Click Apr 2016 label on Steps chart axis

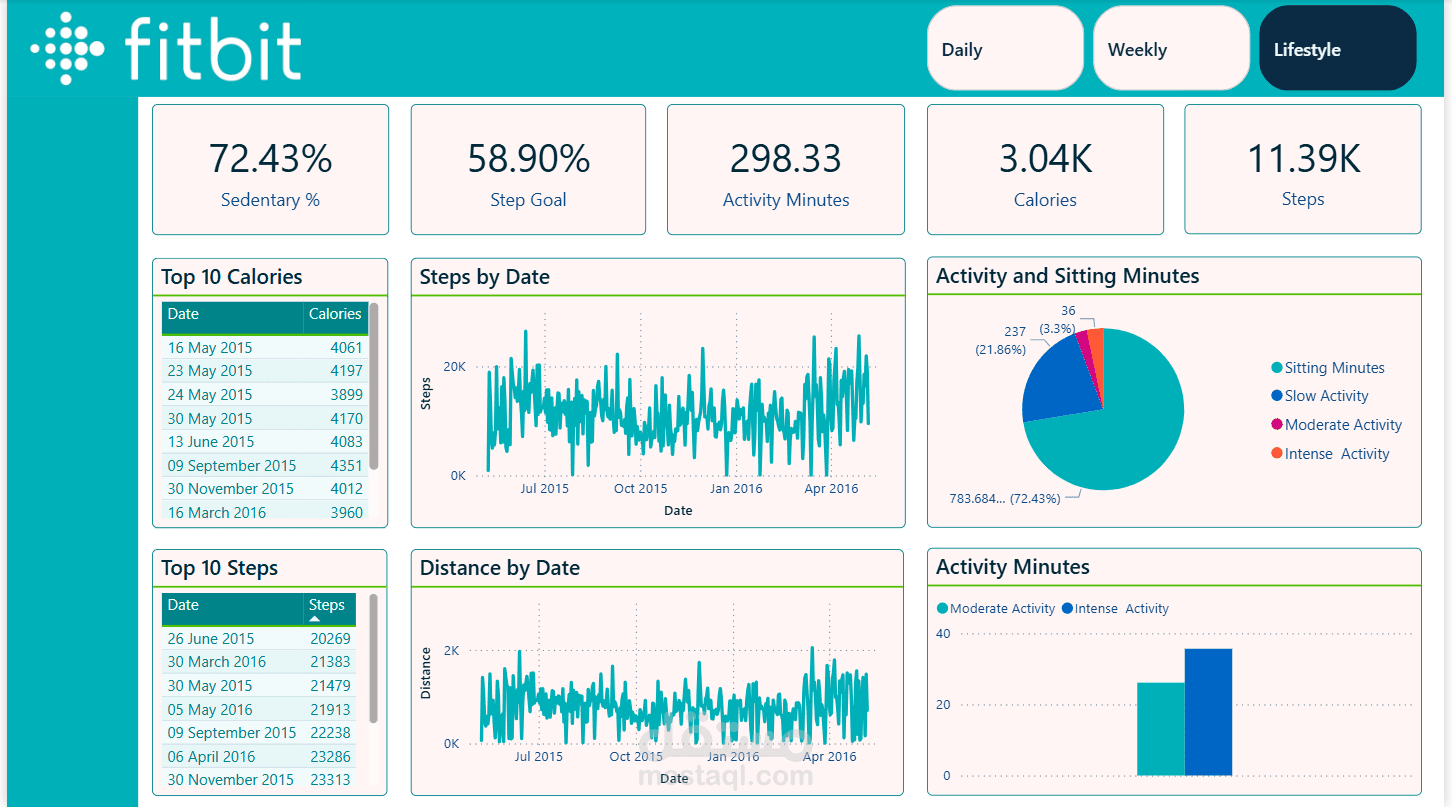pyautogui.click(x=832, y=489)
